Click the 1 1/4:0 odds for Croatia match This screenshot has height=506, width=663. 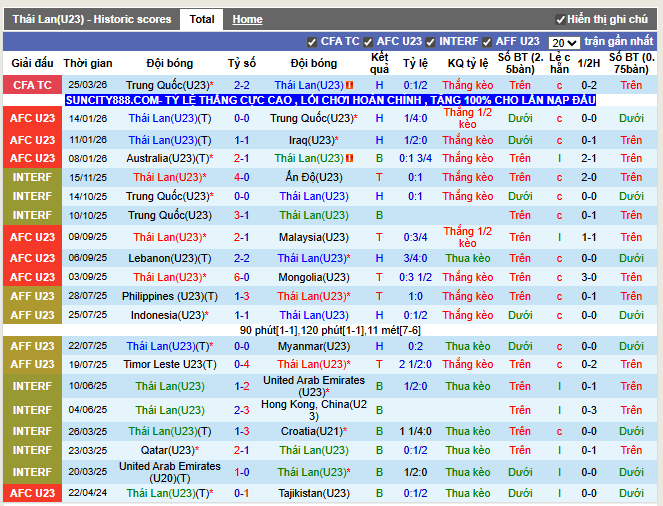pos(415,432)
